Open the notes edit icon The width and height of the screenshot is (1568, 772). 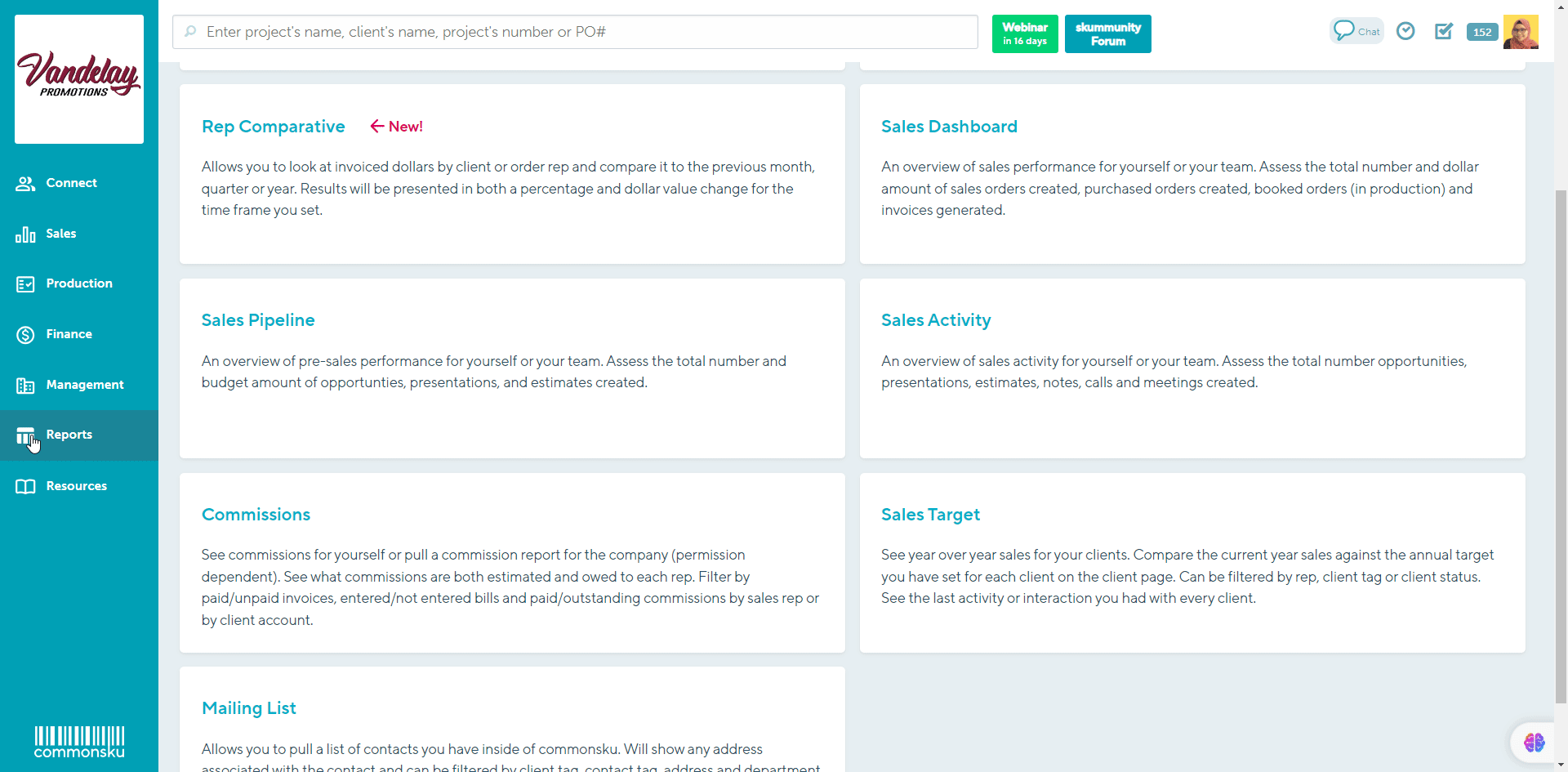click(x=1444, y=31)
